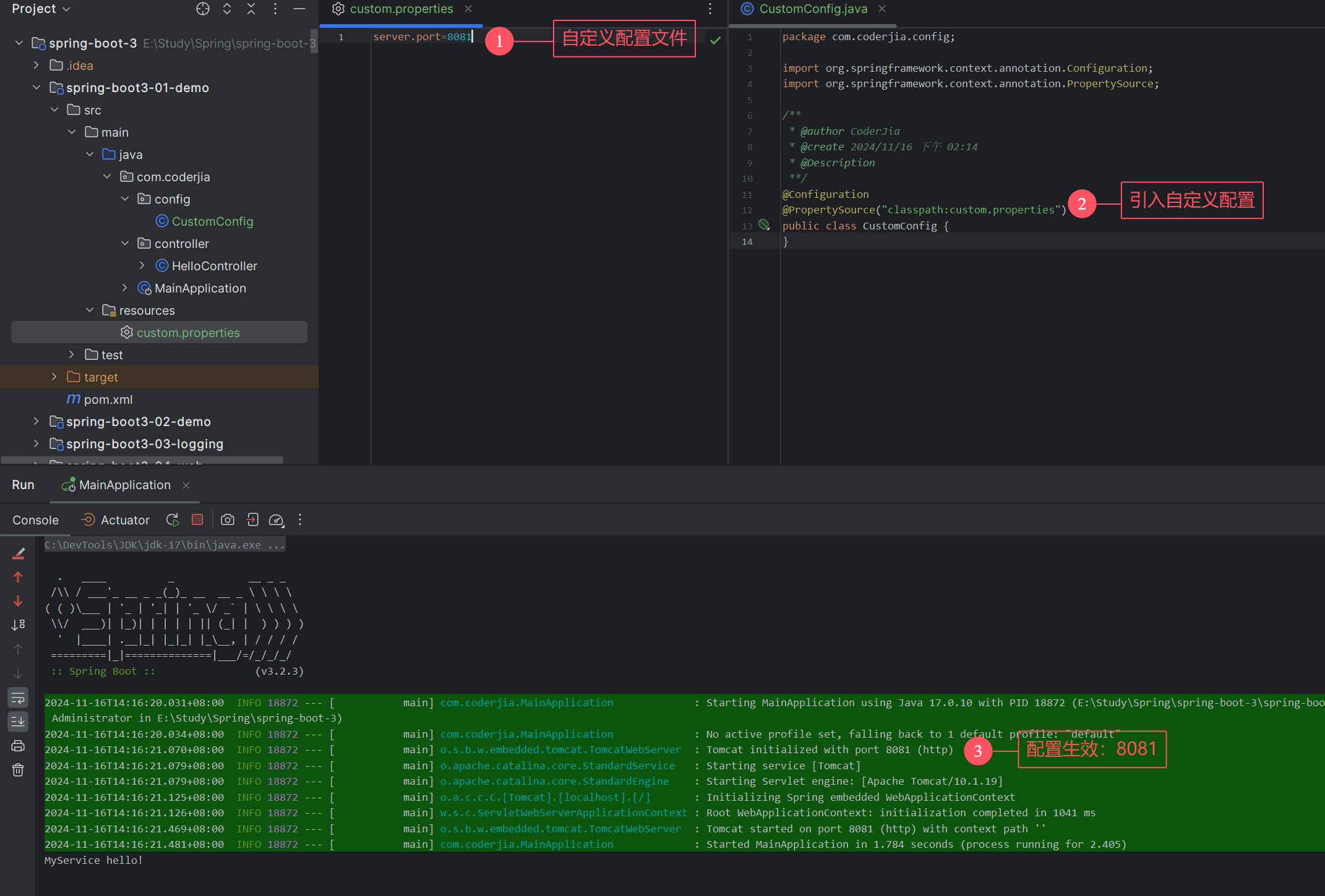Expand HelloController class node
Screen dimensions: 1325x896
pyautogui.click(x=142, y=265)
